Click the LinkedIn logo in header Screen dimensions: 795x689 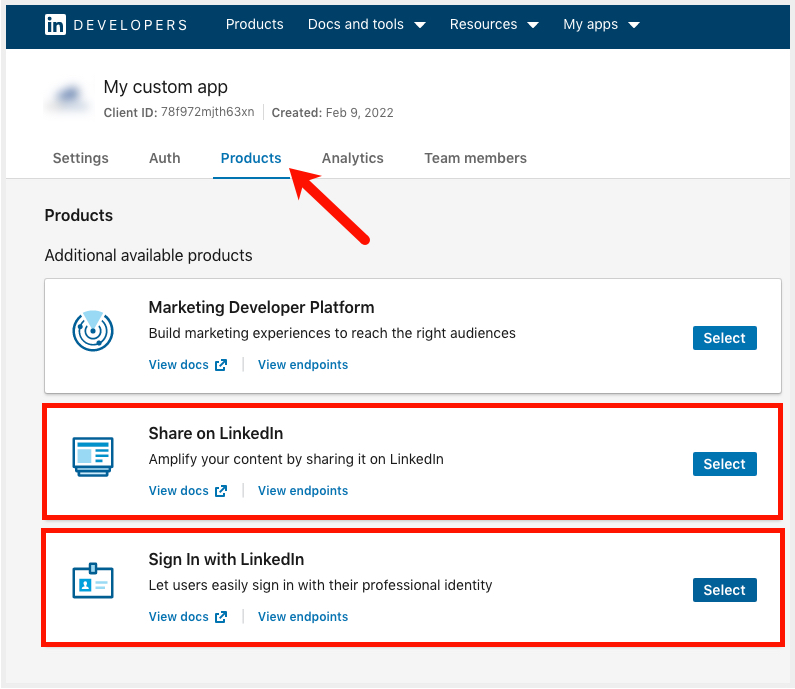(55, 24)
